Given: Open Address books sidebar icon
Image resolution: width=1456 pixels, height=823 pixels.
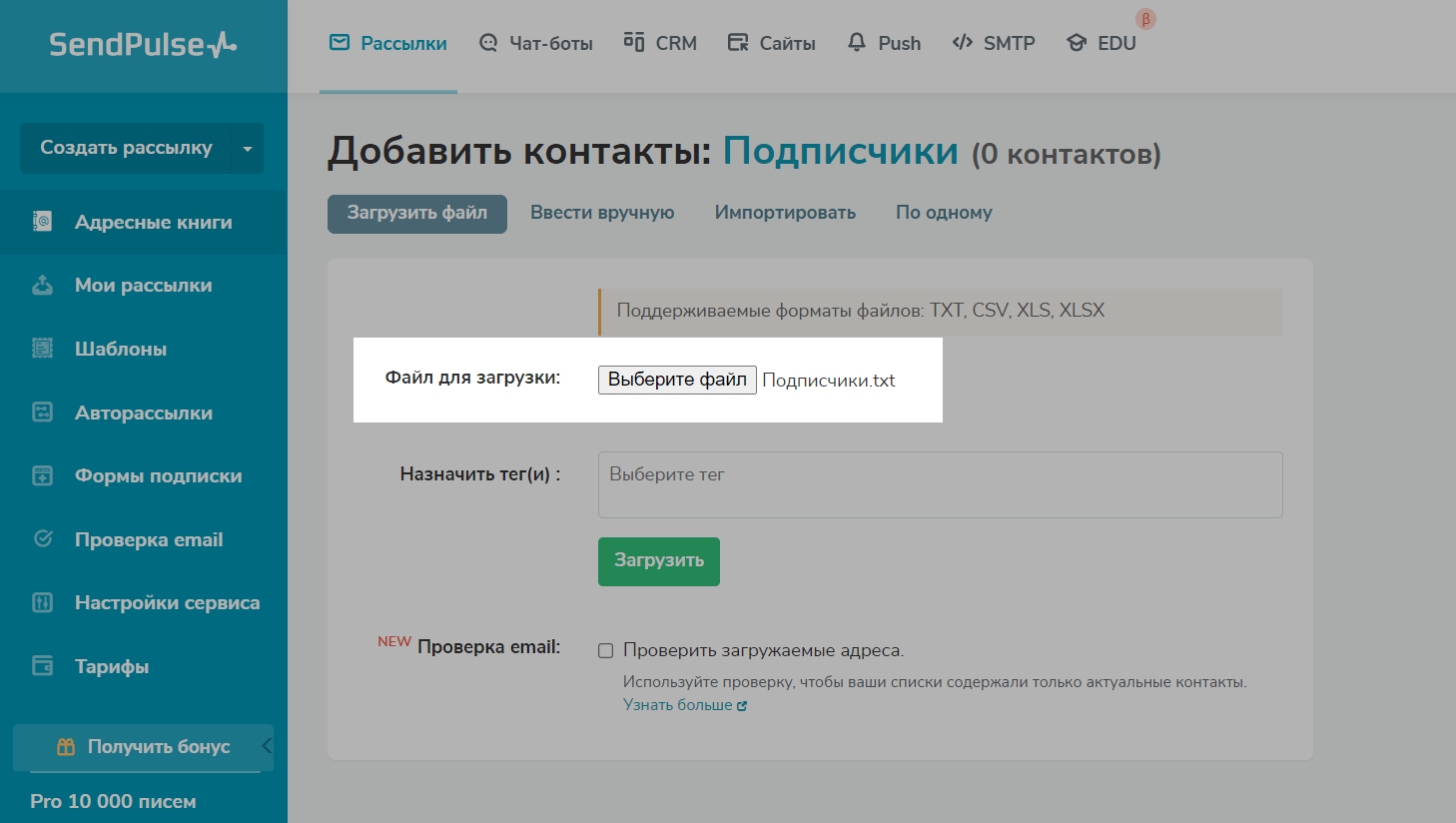Looking at the screenshot, I should tap(42, 222).
